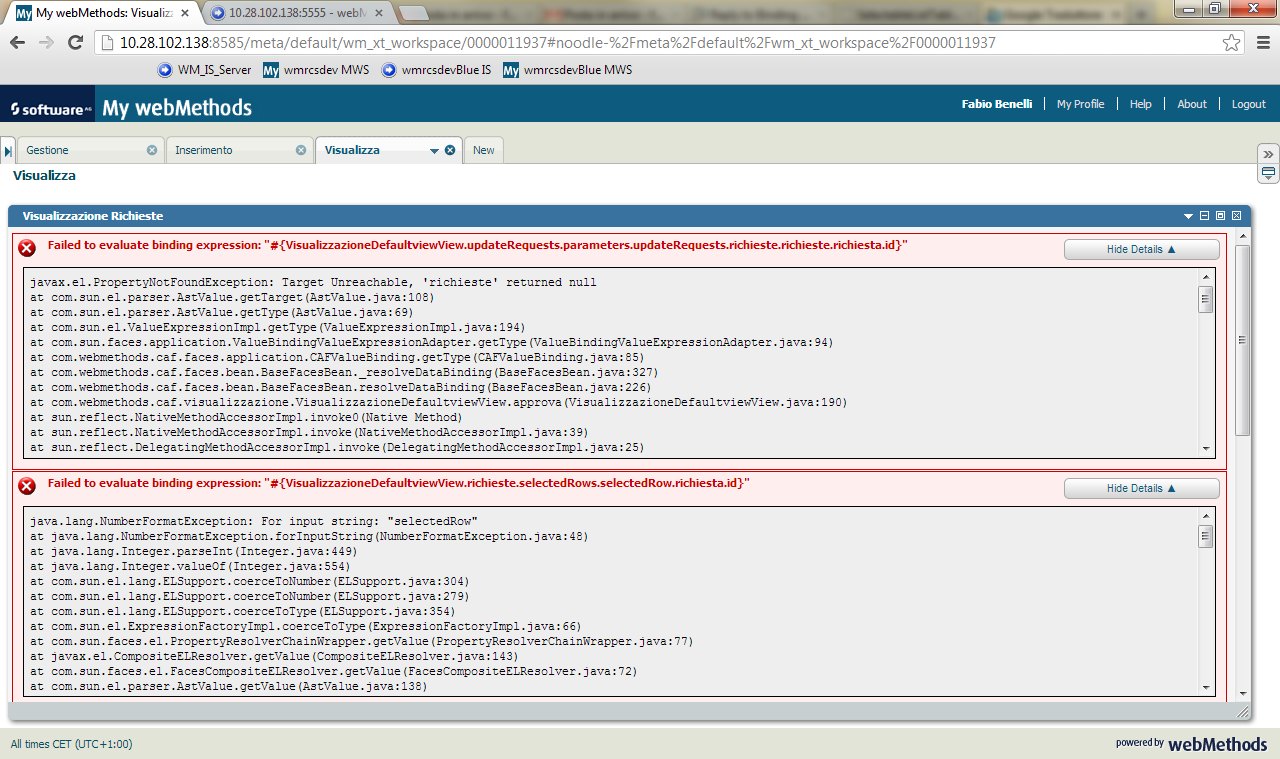1280x759 pixels.
Task: Hide details of the updateRequests binding error
Action: coord(1141,250)
